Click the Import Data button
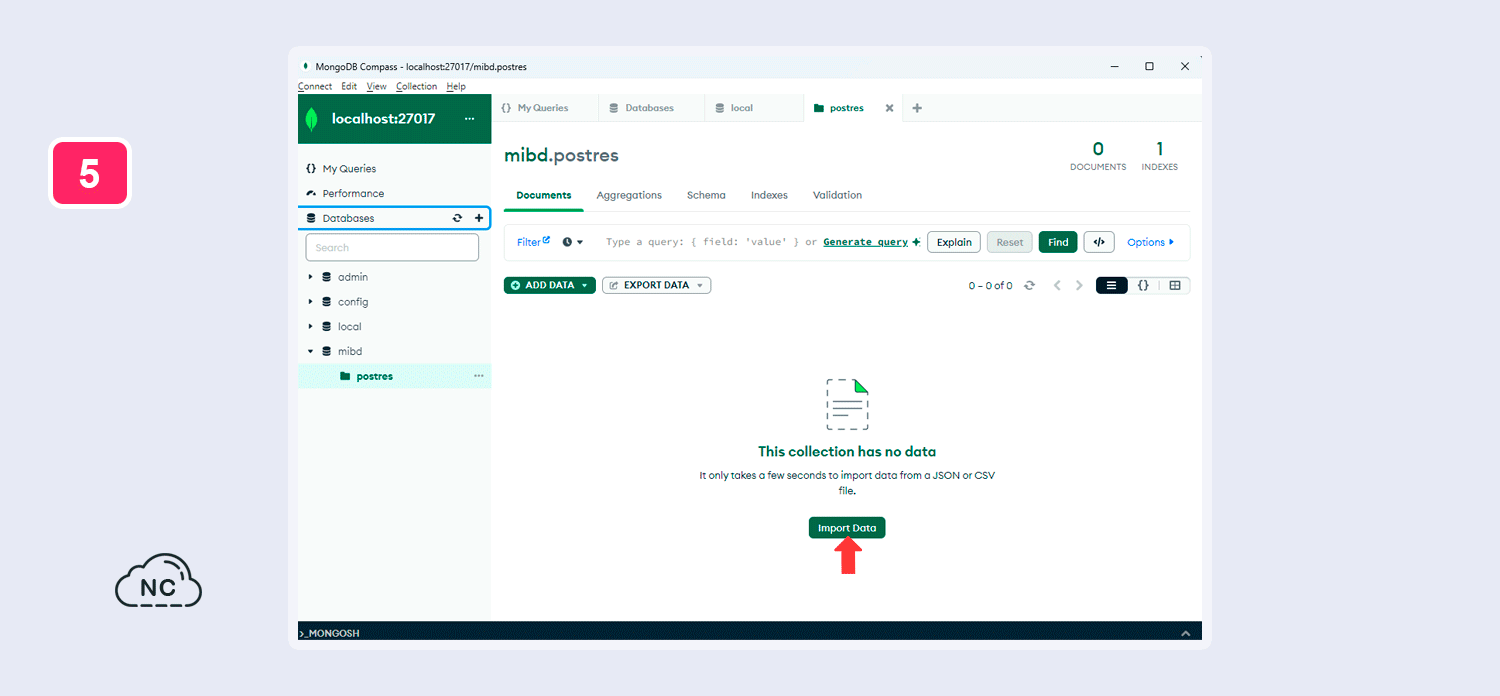 [847, 528]
